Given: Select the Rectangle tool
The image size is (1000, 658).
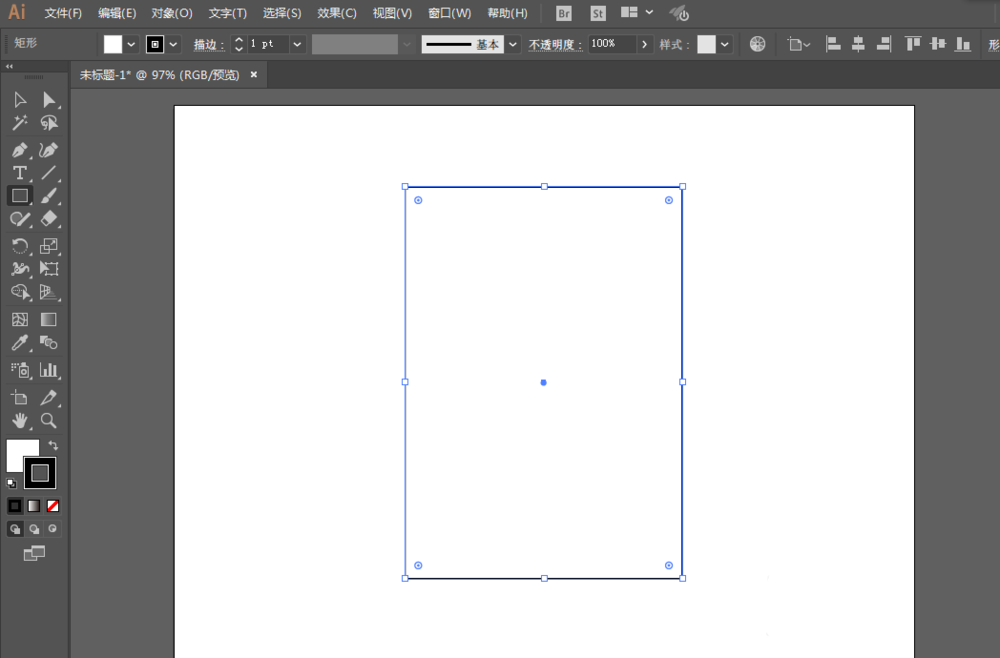Looking at the screenshot, I should tap(20, 196).
